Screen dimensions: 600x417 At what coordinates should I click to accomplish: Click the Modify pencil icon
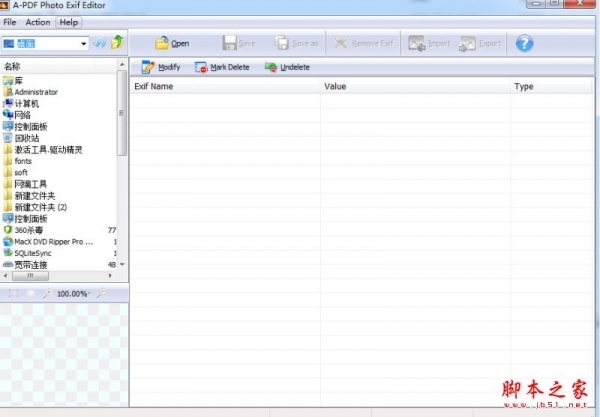pos(148,67)
